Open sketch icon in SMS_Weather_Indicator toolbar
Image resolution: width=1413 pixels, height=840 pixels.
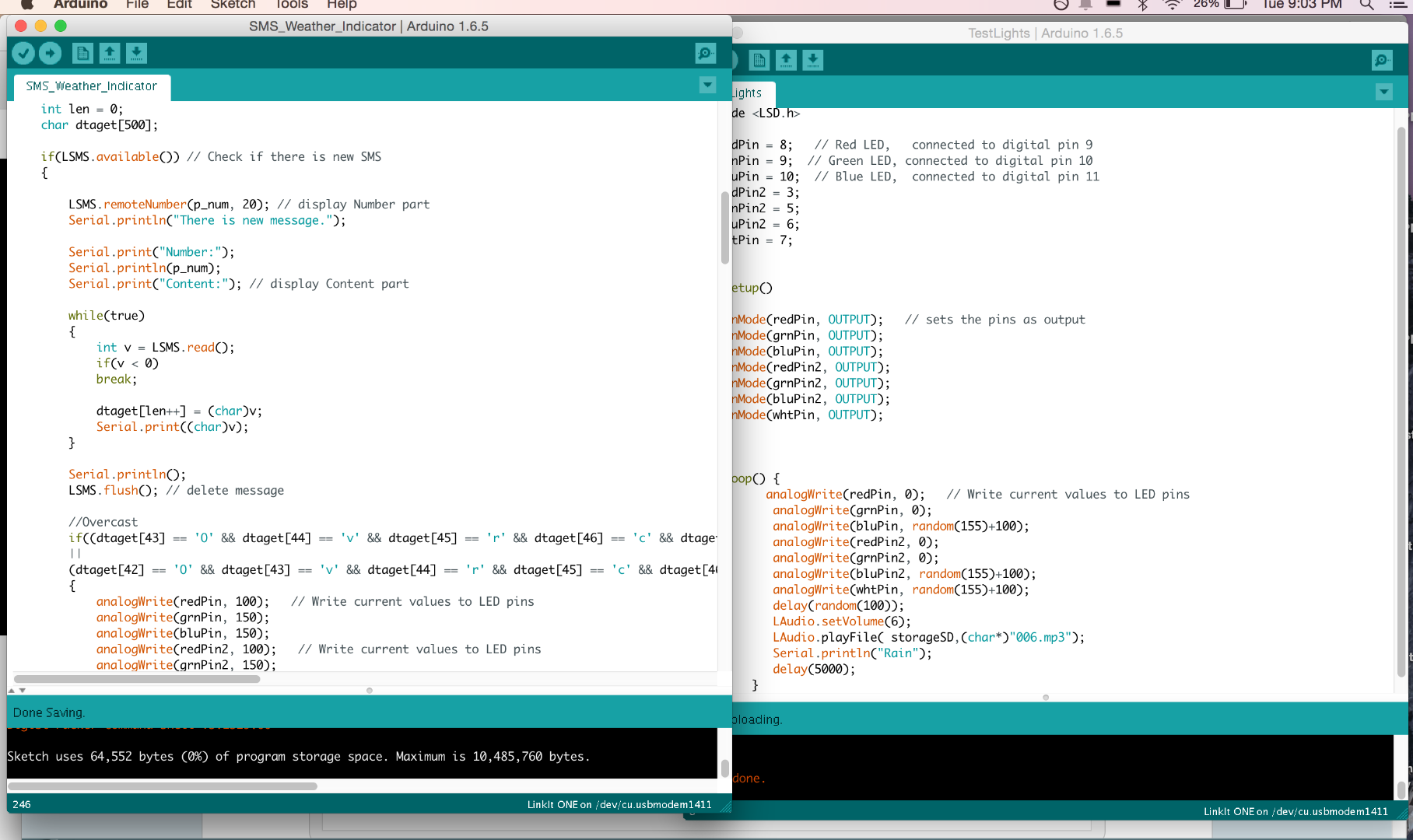click(x=110, y=53)
